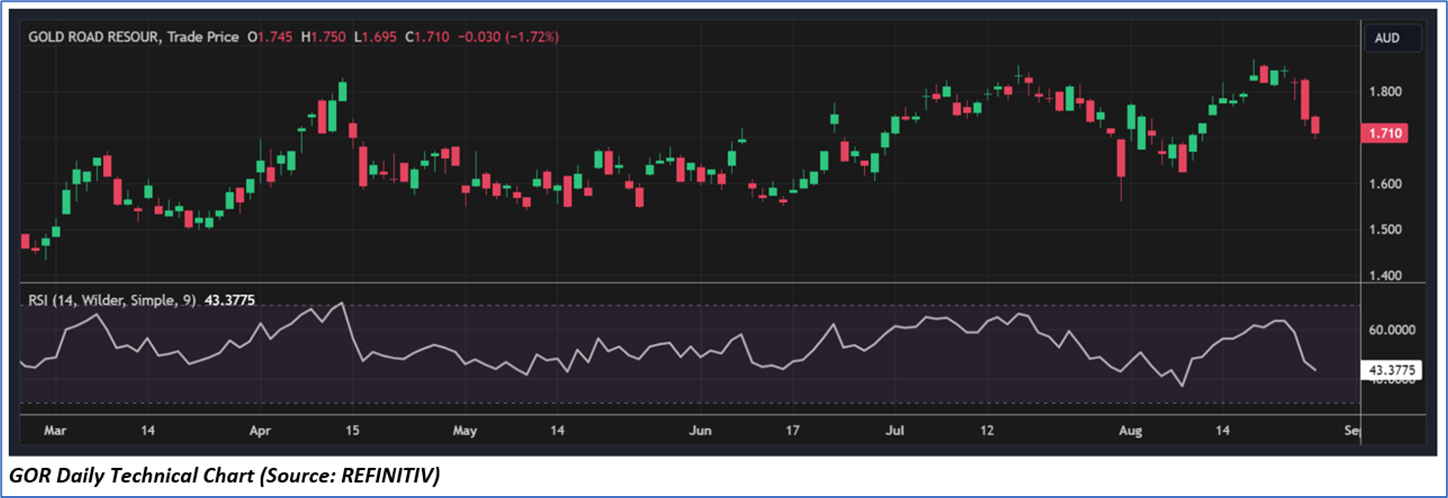
Task: Click the 12 date label after Jul
Action: click(987, 430)
